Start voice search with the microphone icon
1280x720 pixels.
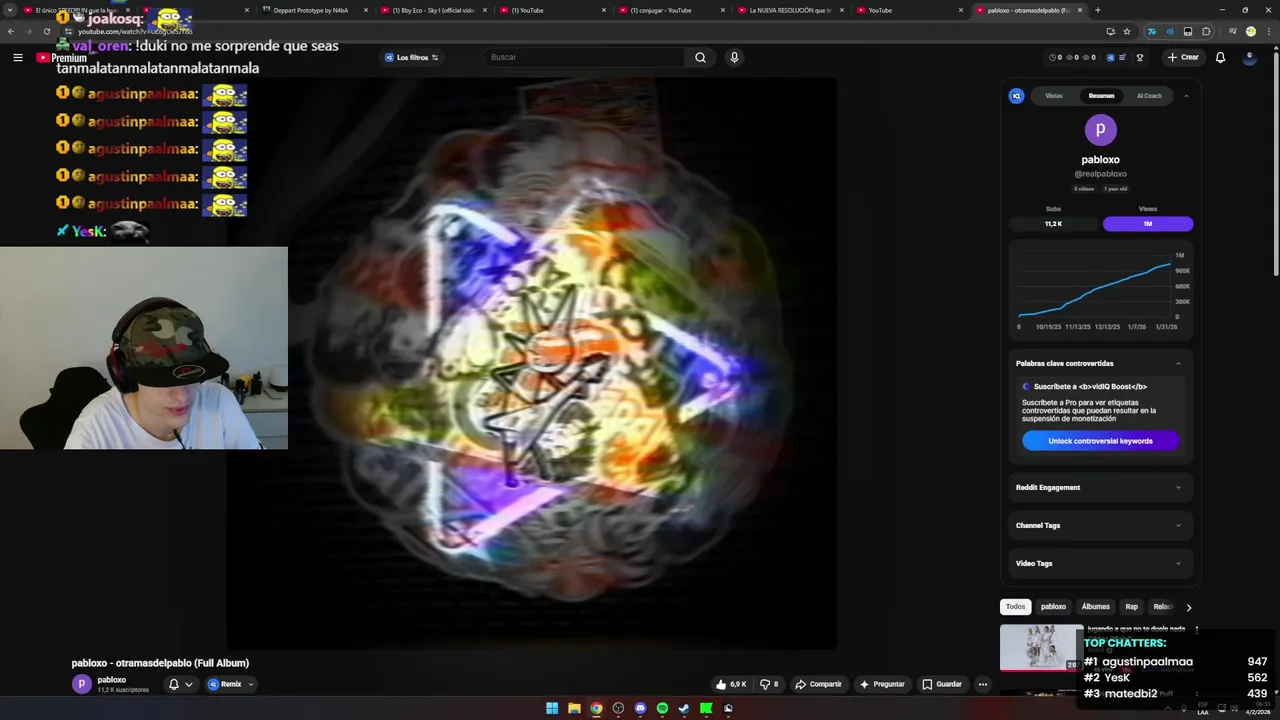tap(734, 57)
